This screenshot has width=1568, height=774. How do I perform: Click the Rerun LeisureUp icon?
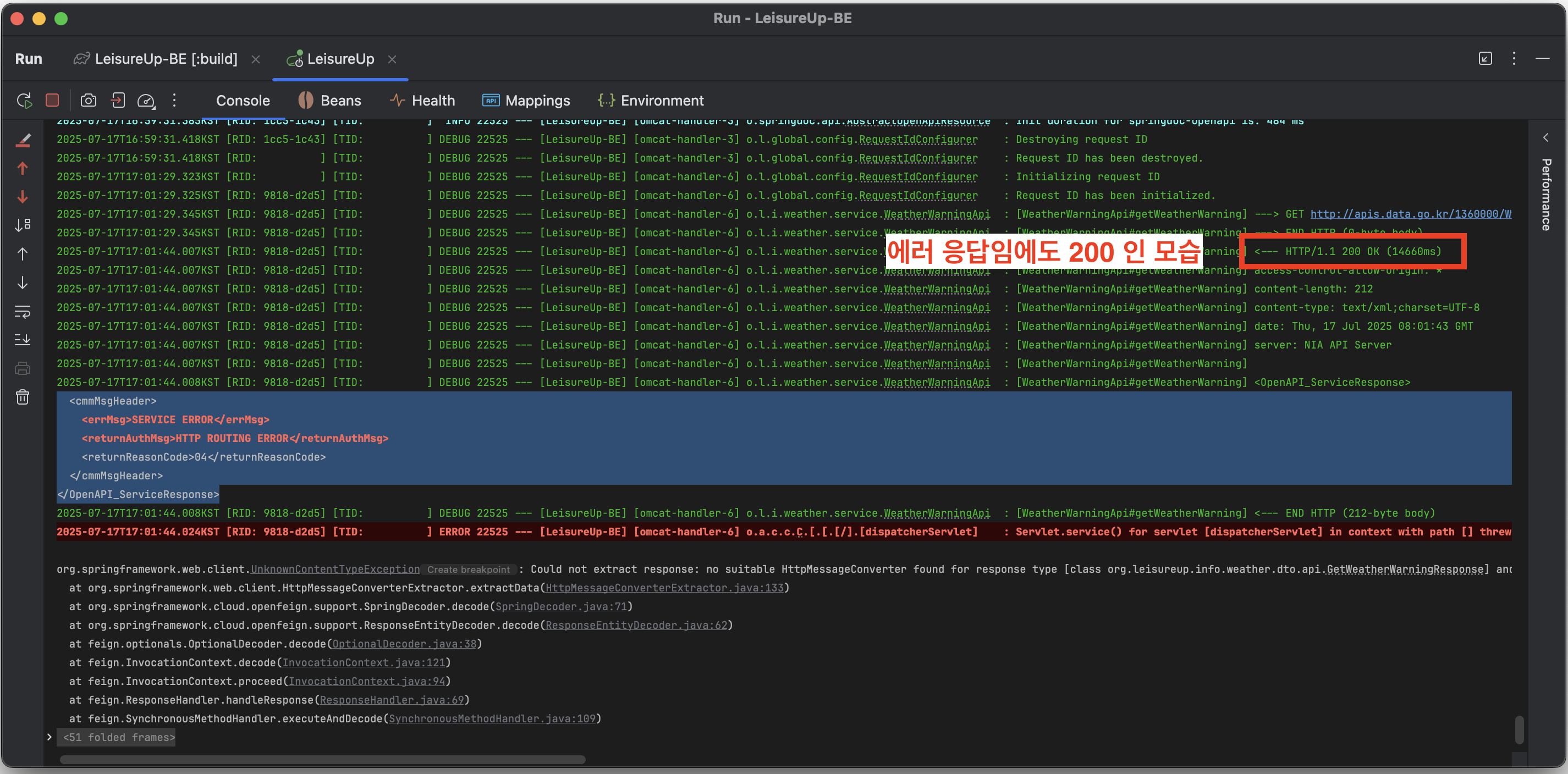point(24,101)
